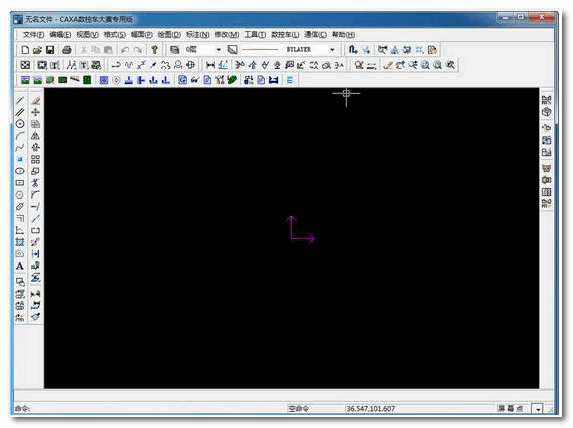Click the pan crosshair-circle icon in second toolbar row
Viewport: 573px width, 428px height.
pos(190,65)
